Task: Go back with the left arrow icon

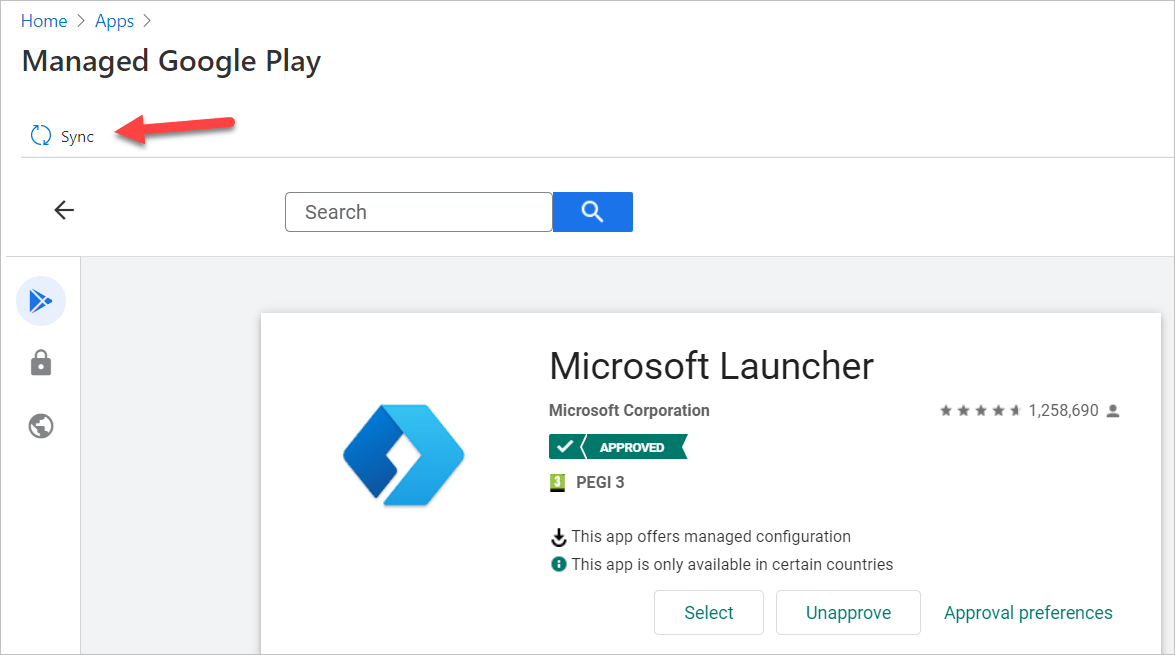Action: click(x=64, y=211)
